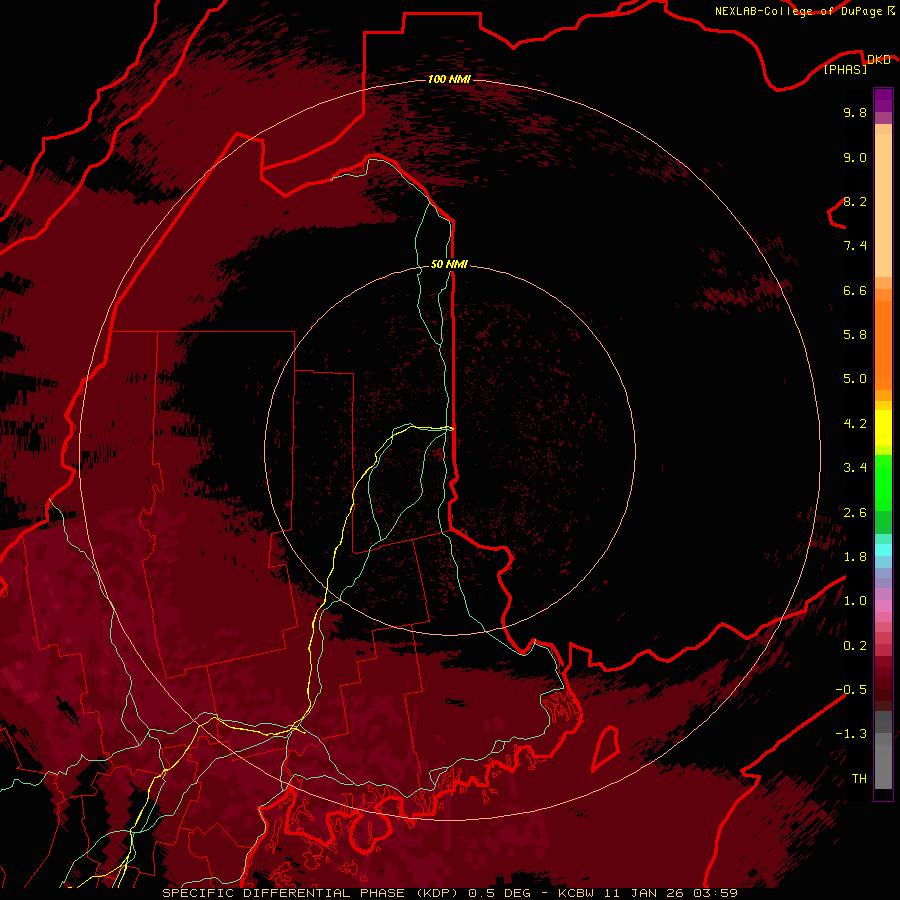Click the 9.8 value on the color scale
This screenshot has height=900, width=900.
855,112
